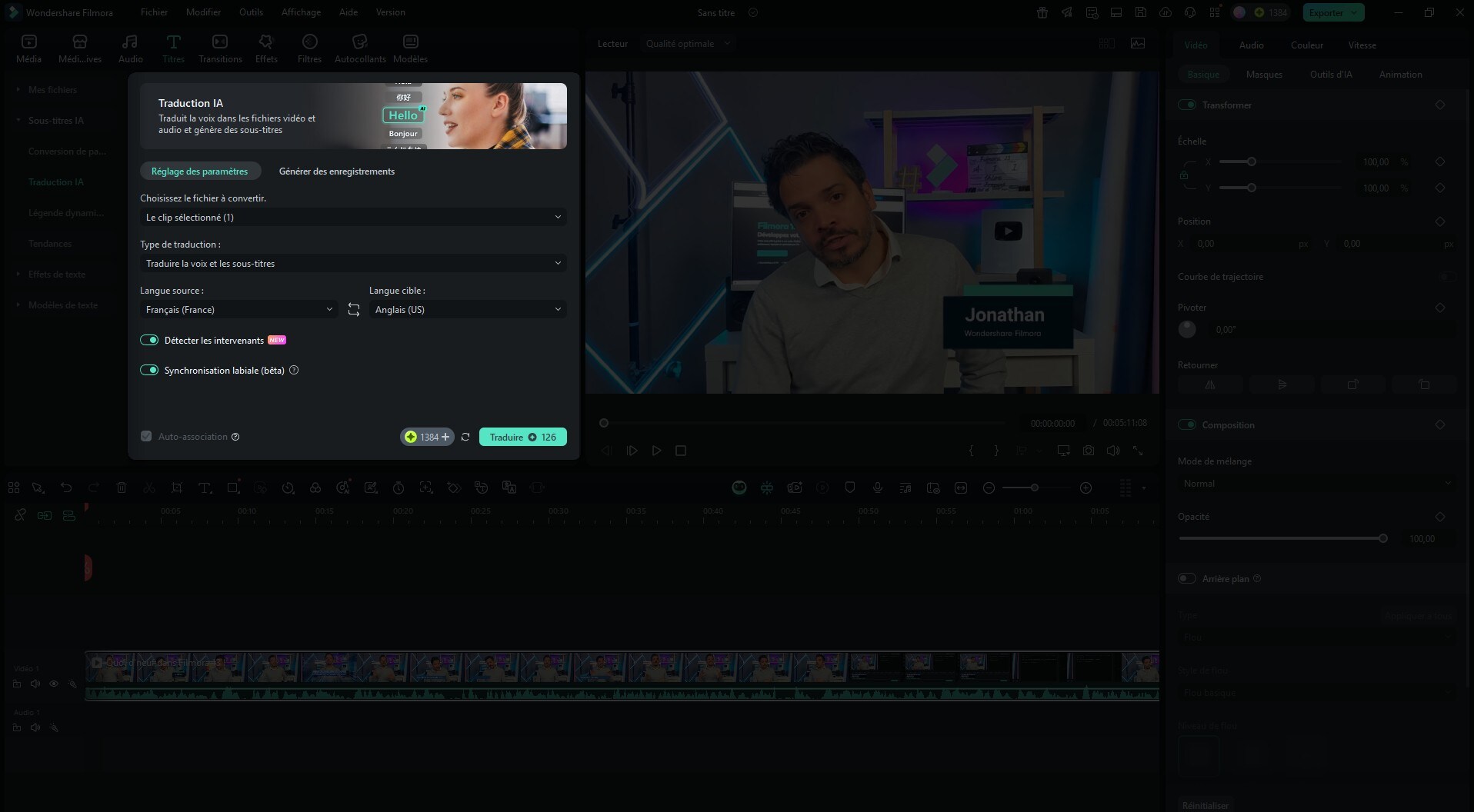This screenshot has height=812, width=1474.
Task: Open the speed tool in timeline toolbar
Action: (x=288, y=488)
